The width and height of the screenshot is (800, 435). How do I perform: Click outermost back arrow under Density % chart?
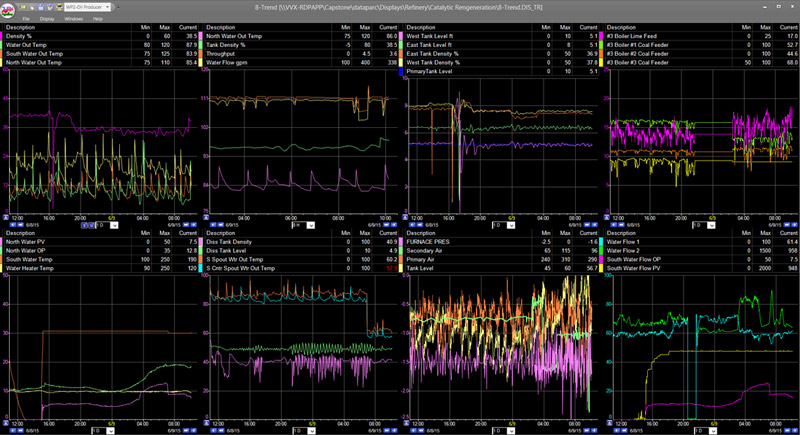point(12,225)
